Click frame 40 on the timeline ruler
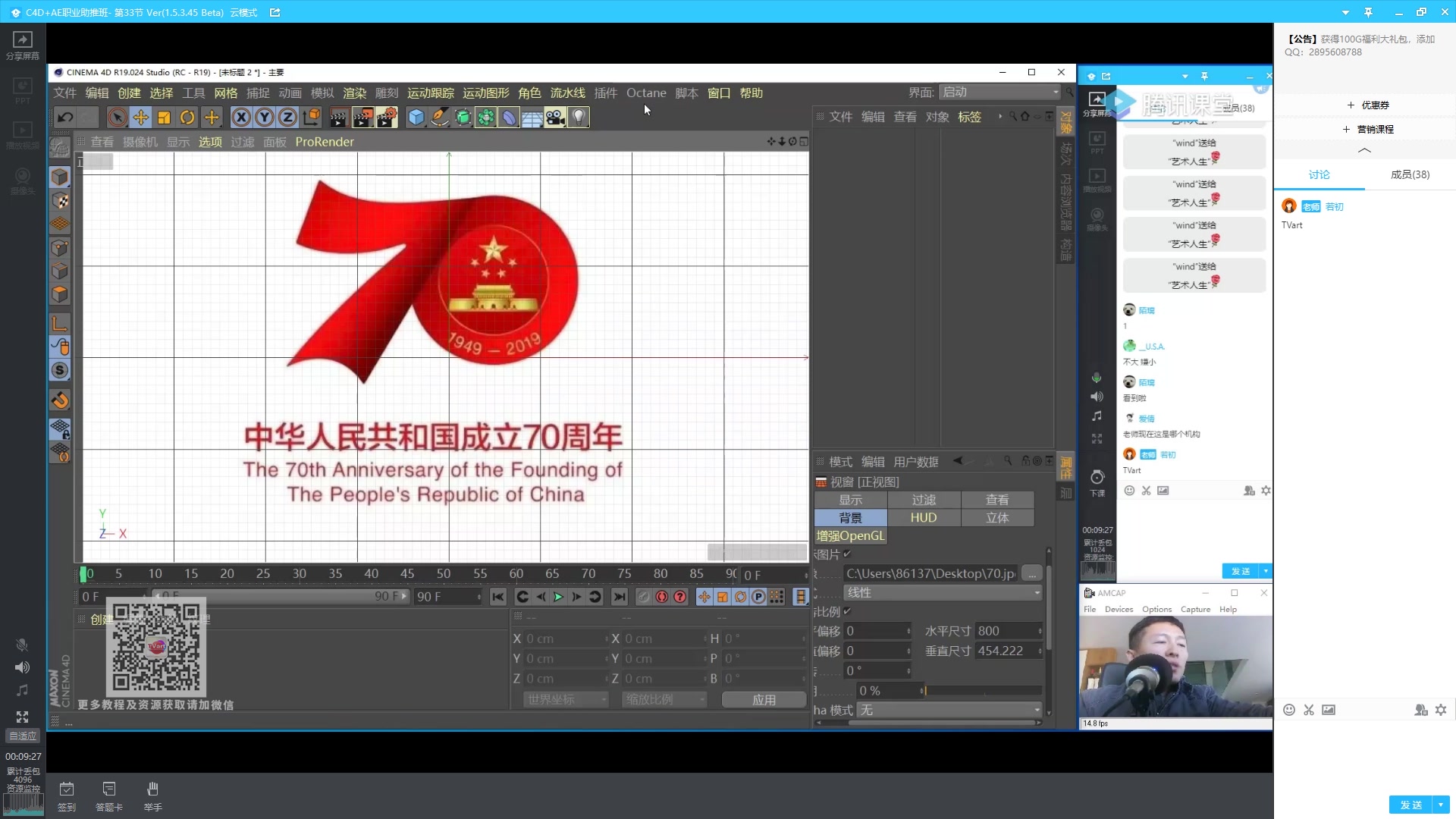 pos(371,573)
